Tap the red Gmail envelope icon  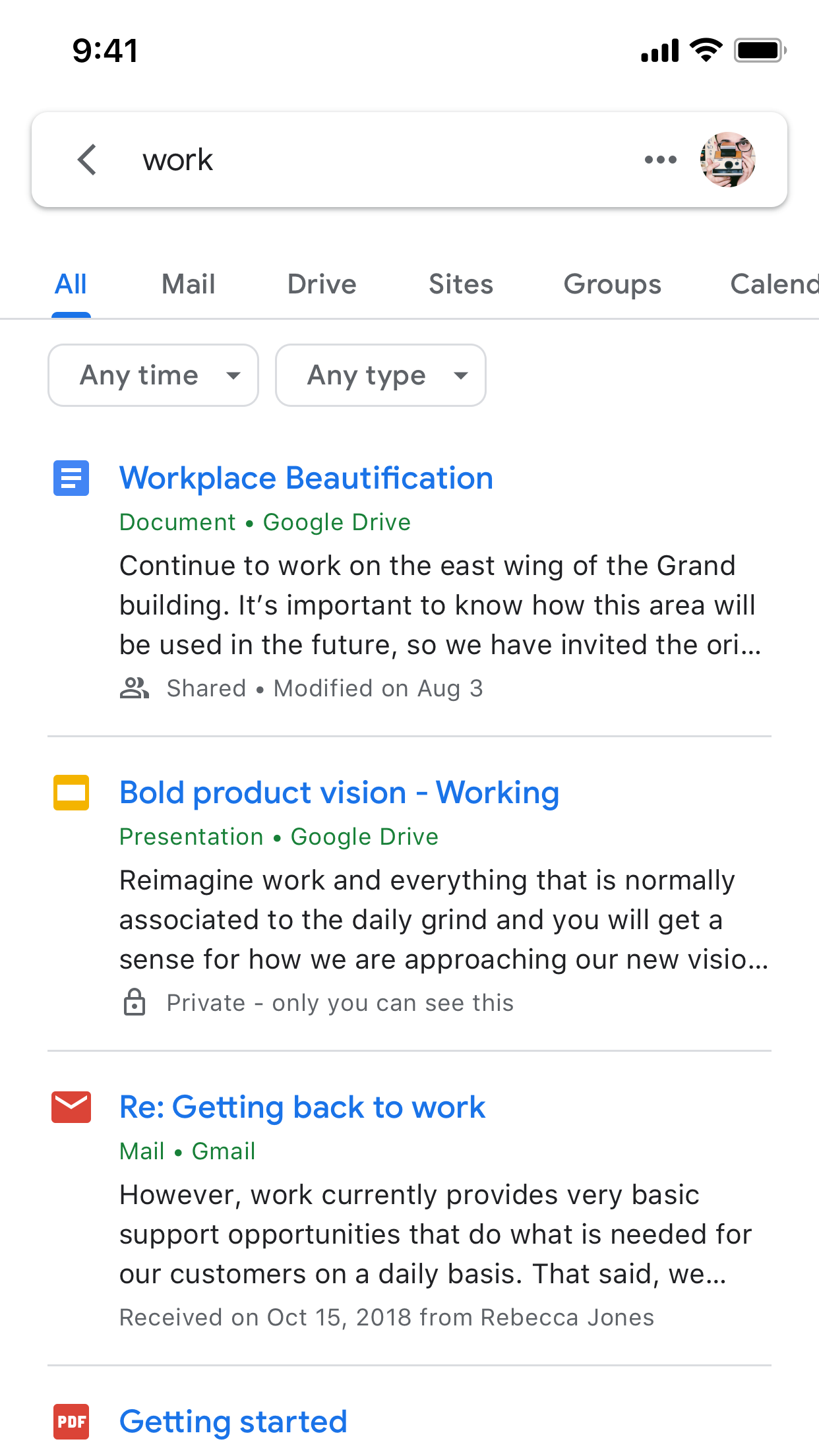[x=71, y=1107]
